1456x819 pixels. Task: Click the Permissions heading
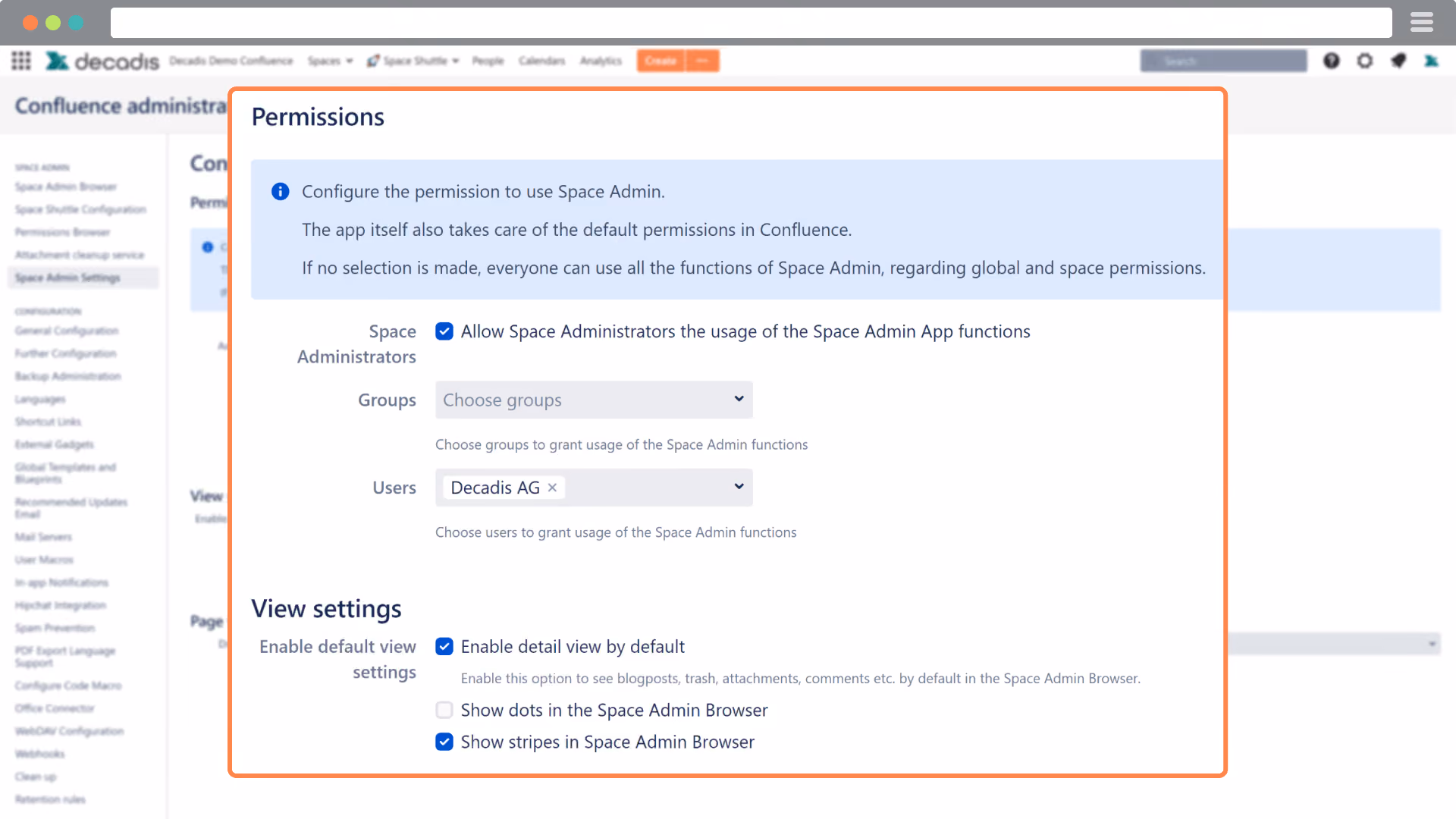(x=318, y=118)
